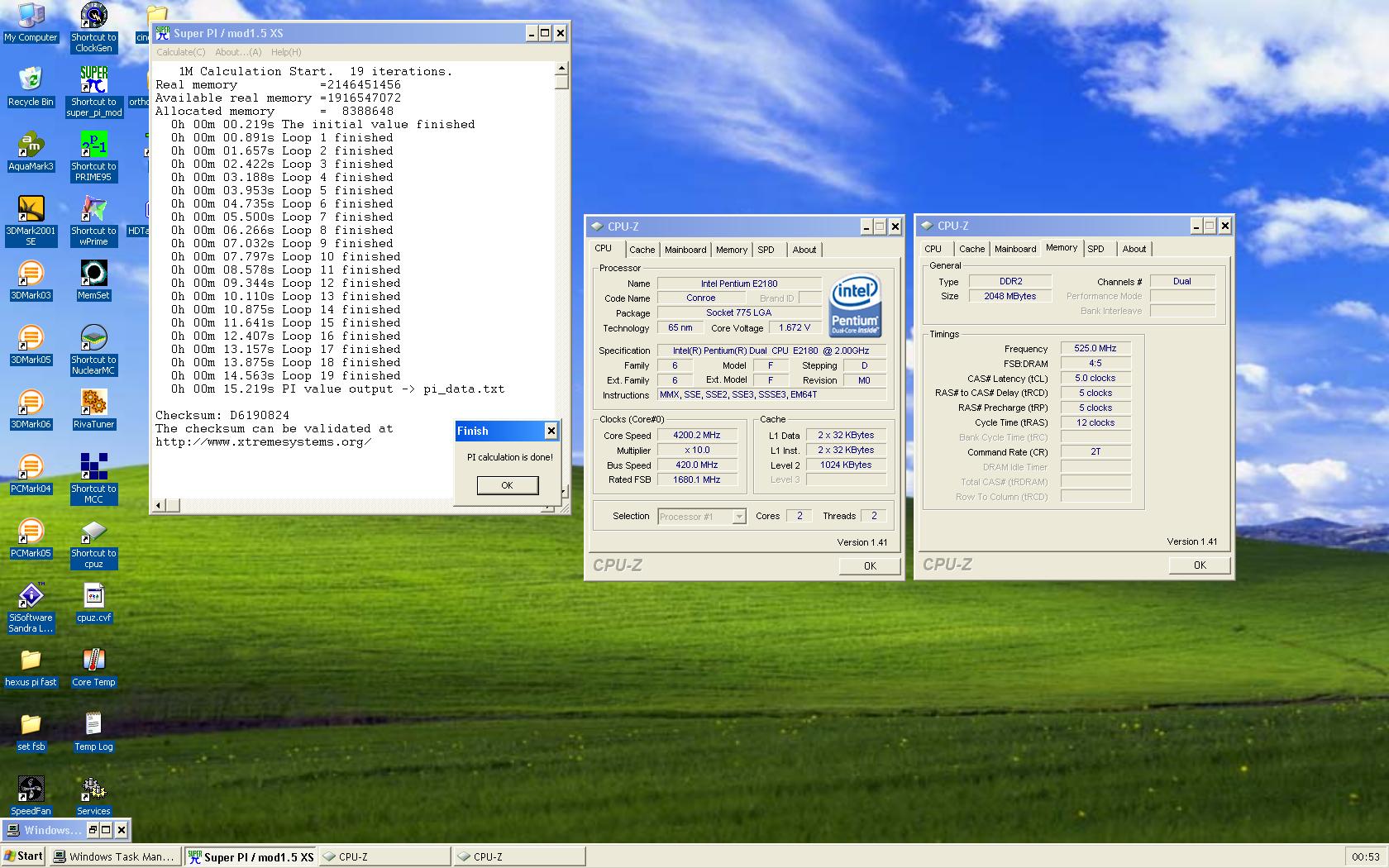1389x868 pixels.
Task: Select Super PI taskbar button
Action: click(251, 856)
